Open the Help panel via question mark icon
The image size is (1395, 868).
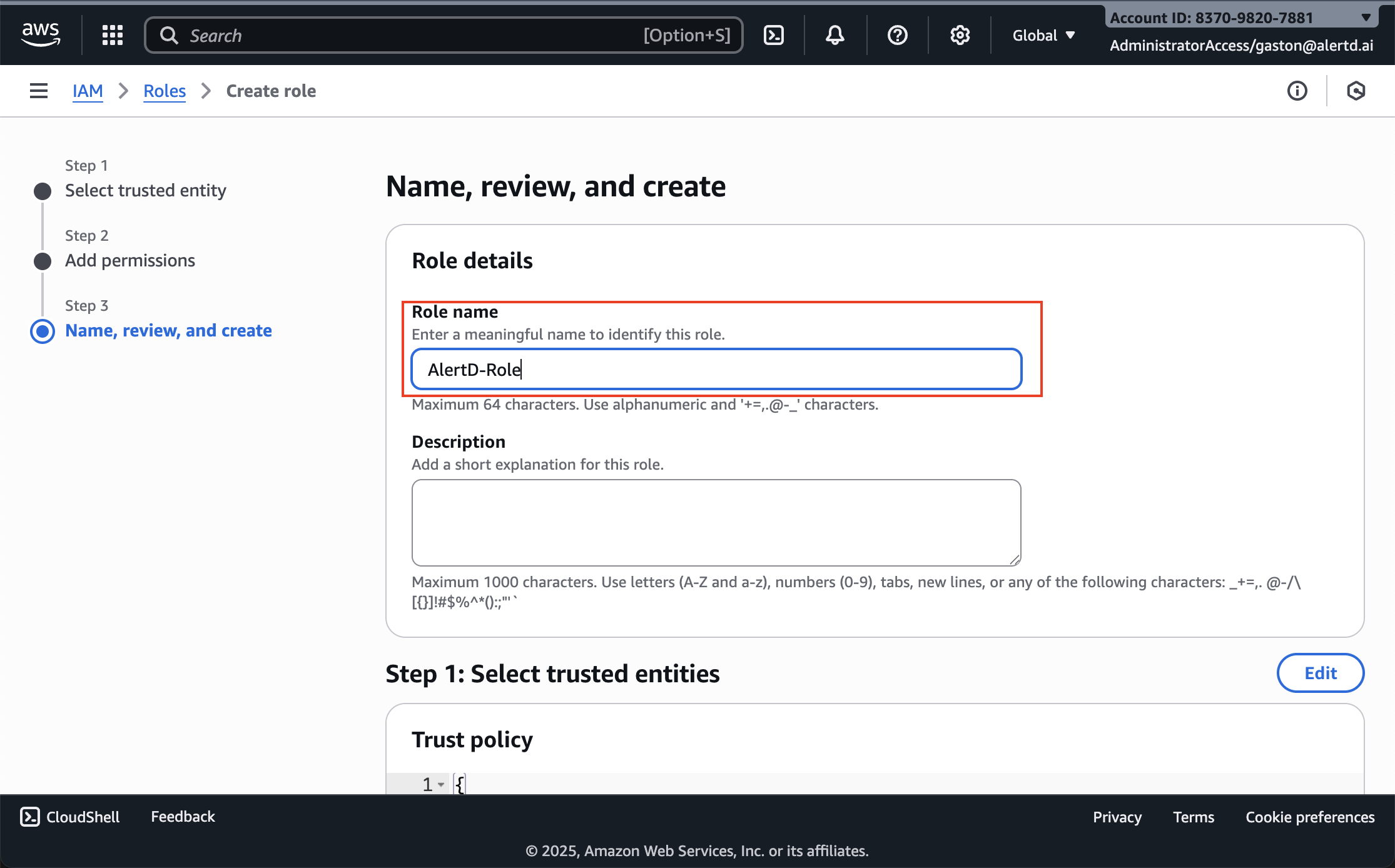pyautogui.click(x=897, y=35)
